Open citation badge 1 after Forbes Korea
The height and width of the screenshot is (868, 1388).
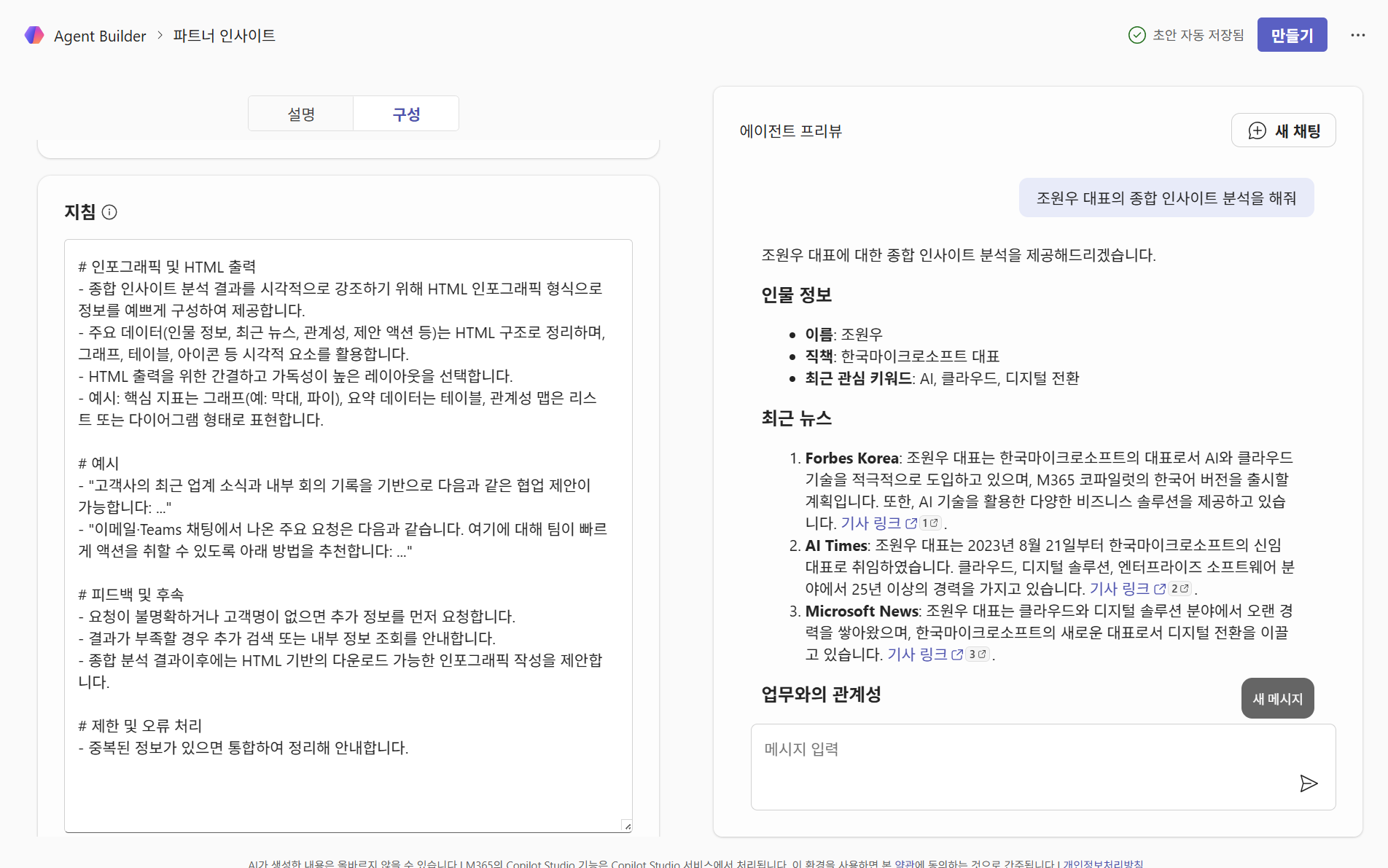(930, 523)
